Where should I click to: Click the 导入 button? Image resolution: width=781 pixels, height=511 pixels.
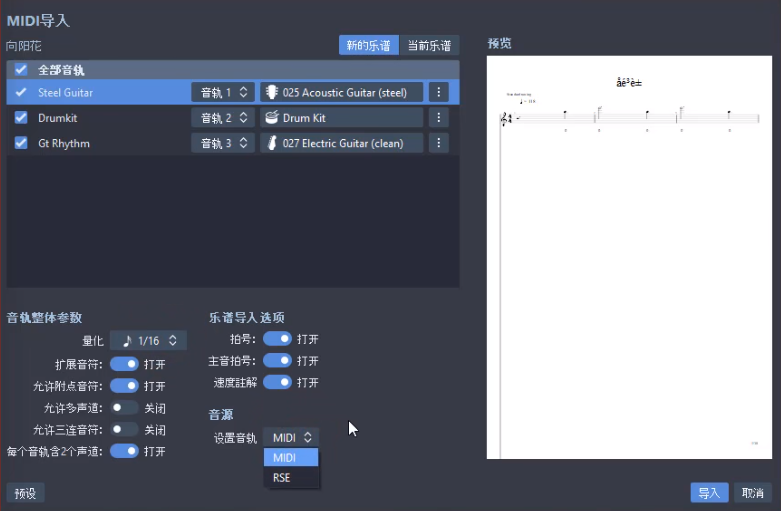coord(709,493)
